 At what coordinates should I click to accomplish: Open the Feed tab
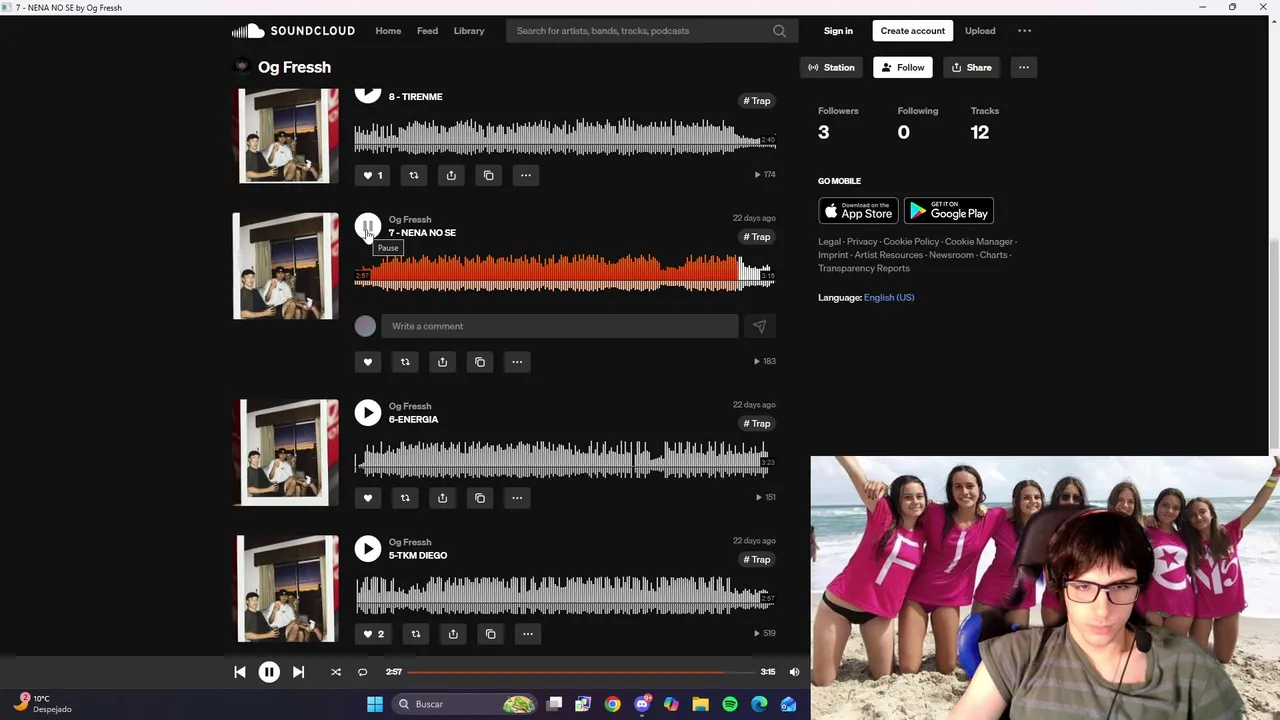click(x=427, y=31)
